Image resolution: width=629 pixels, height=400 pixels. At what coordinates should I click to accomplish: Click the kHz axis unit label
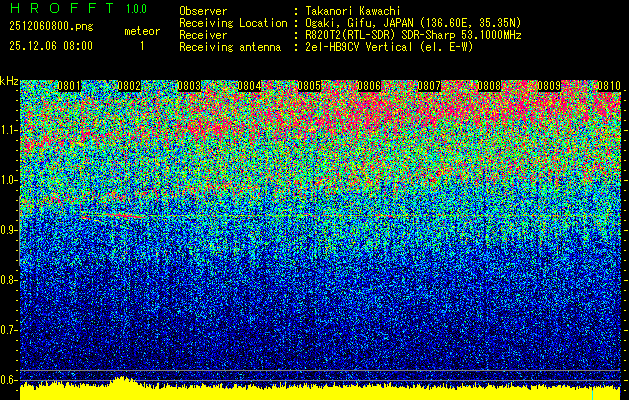click(9, 81)
